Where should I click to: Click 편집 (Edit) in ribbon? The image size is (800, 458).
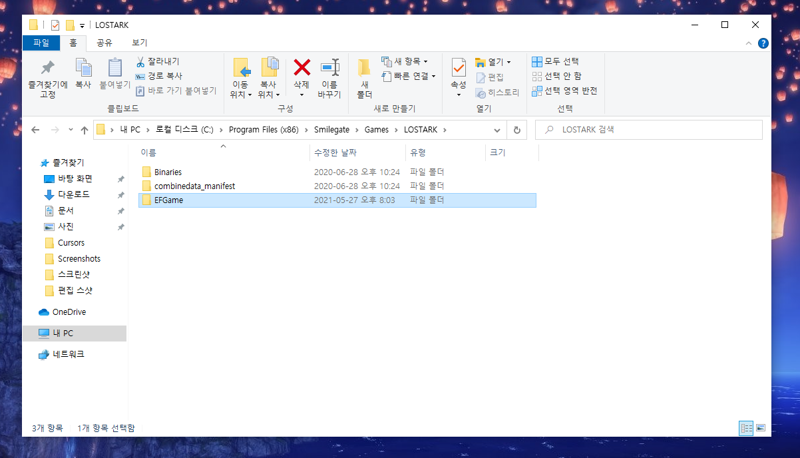click(x=490, y=78)
